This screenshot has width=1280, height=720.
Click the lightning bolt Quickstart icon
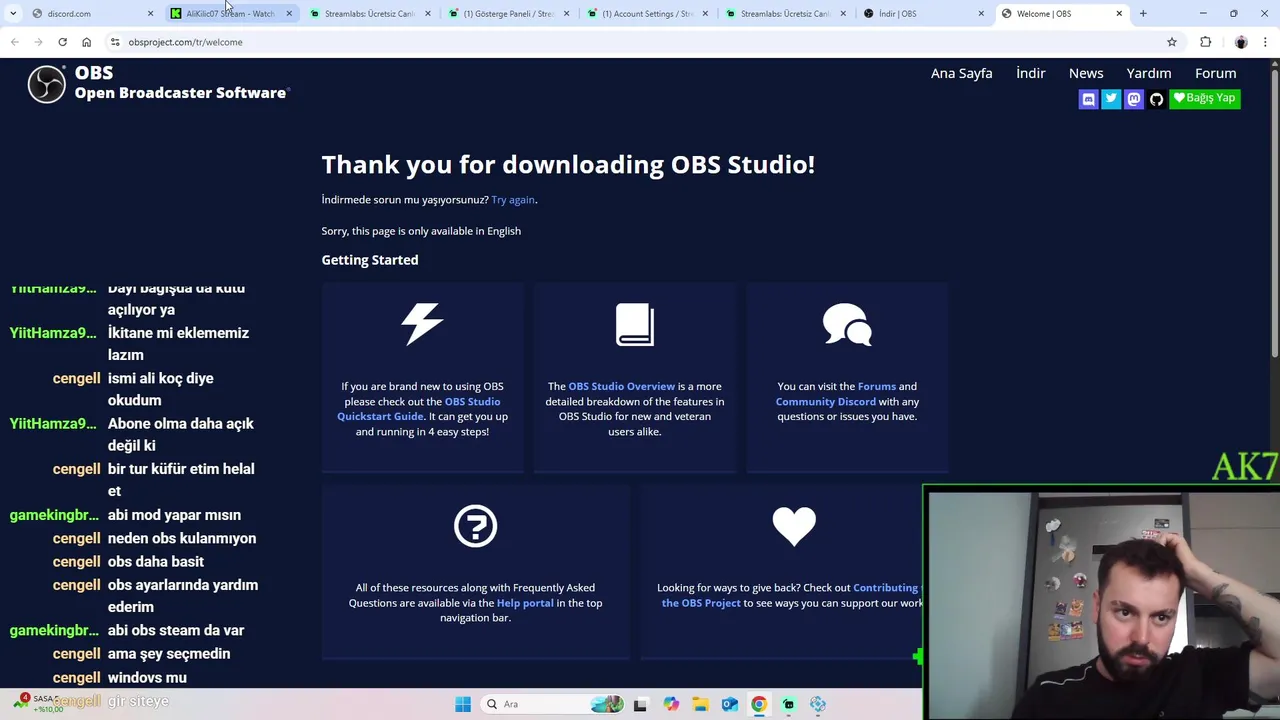pyautogui.click(x=422, y=324)
